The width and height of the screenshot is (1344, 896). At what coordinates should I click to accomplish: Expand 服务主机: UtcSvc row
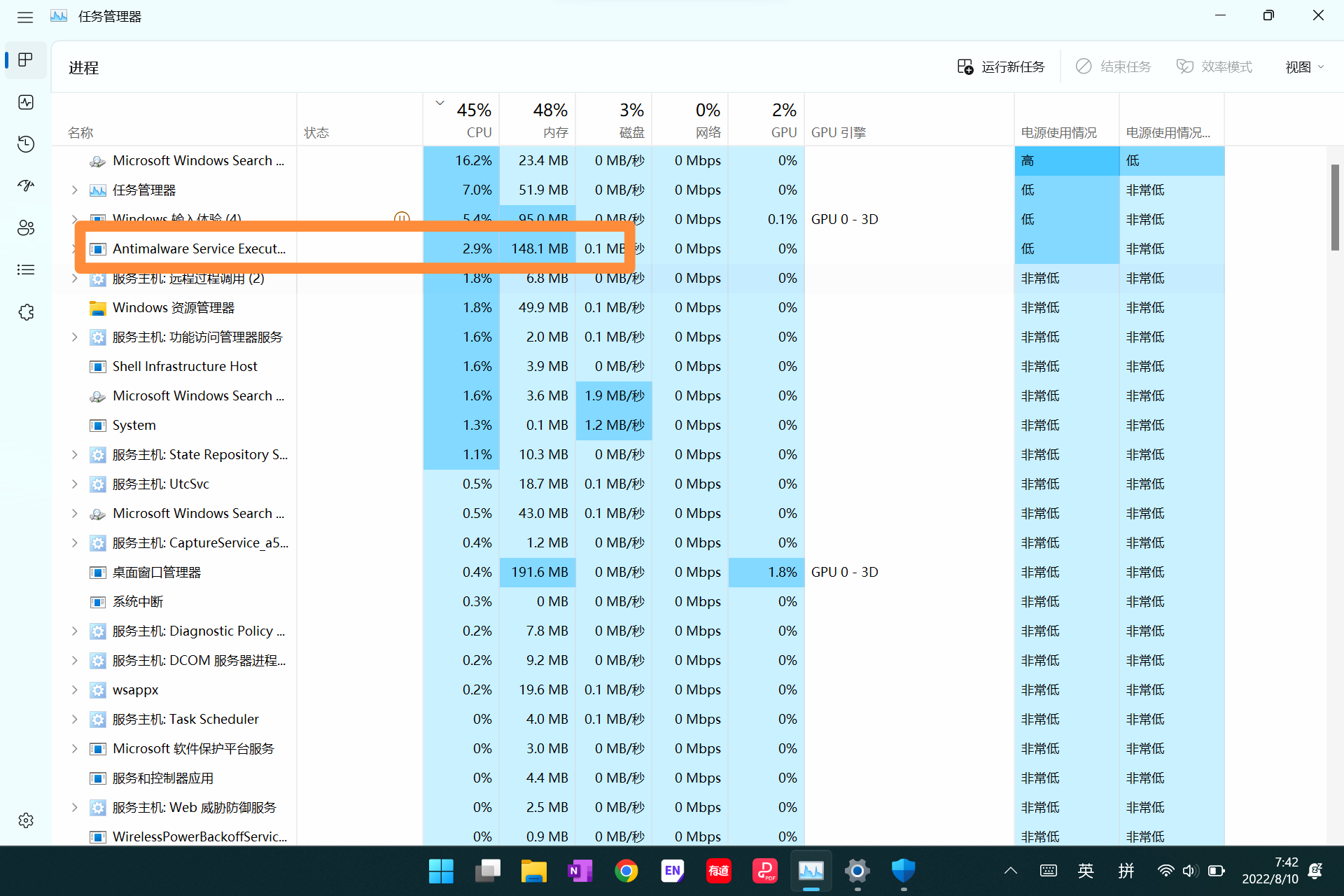(x=74, y=484)
